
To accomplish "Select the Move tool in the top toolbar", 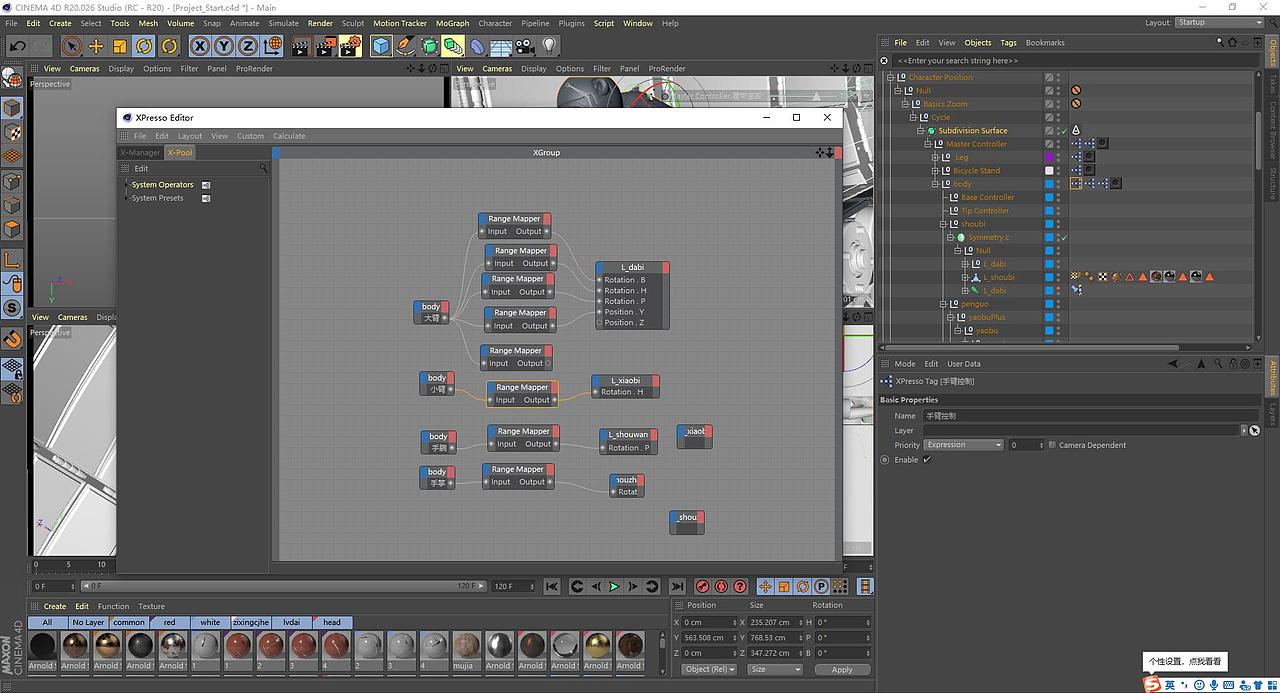I will pyautogui.click(x=96, y=46).
